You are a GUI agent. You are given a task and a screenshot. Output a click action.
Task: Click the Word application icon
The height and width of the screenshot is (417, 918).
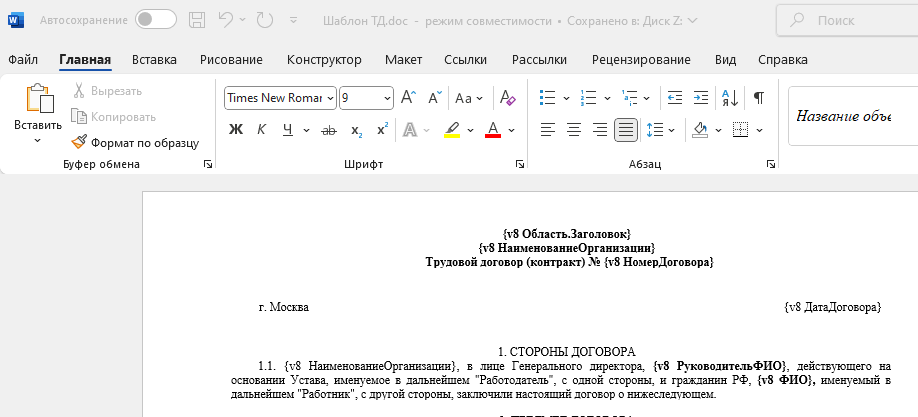pyautogui.click(x=15, y=20)
